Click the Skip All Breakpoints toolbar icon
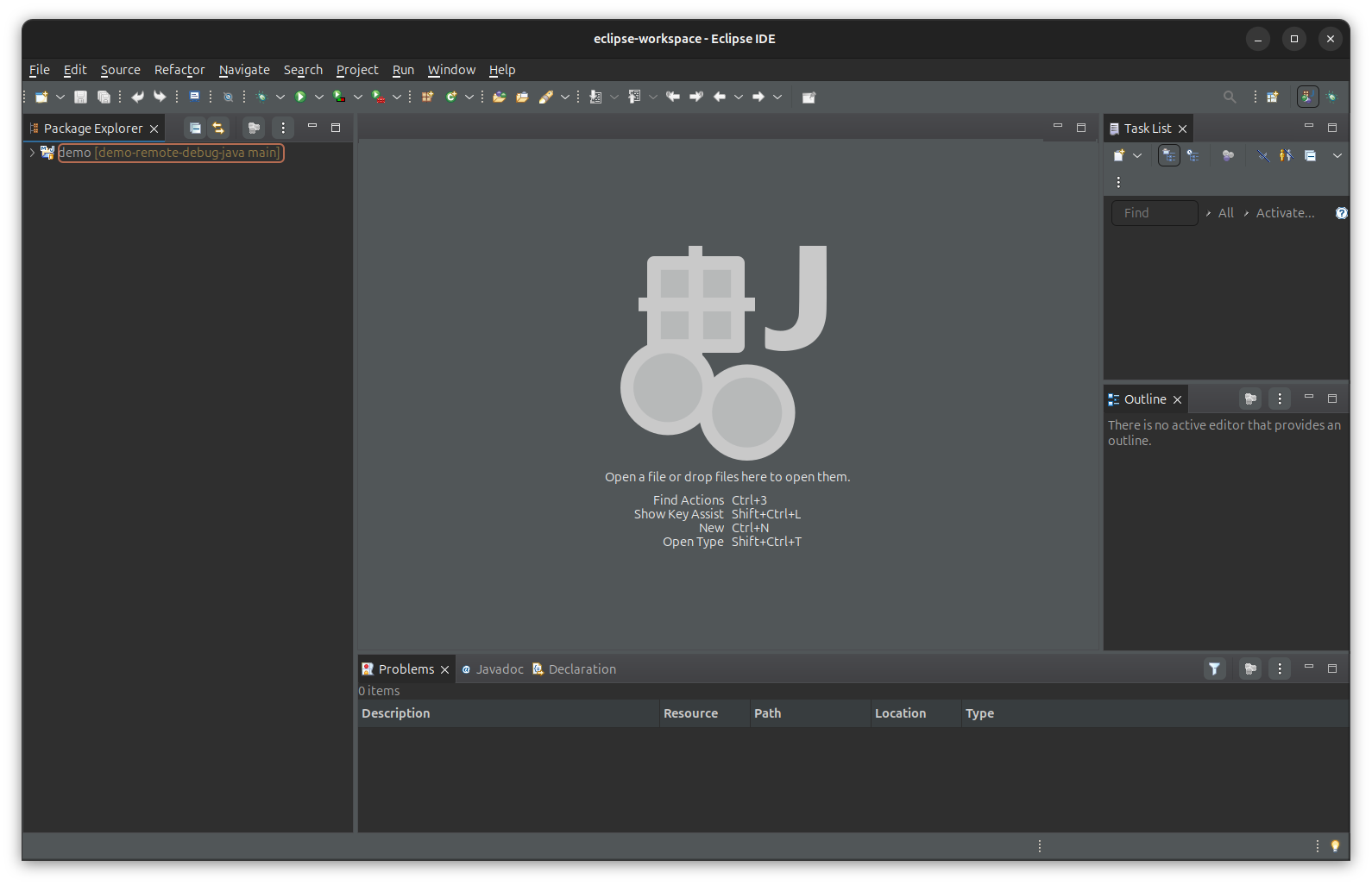 tap(228, 97)
